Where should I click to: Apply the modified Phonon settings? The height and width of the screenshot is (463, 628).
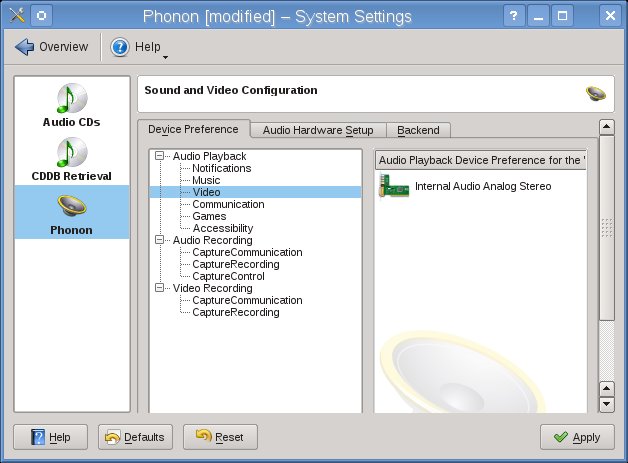[x=577, y=437]
